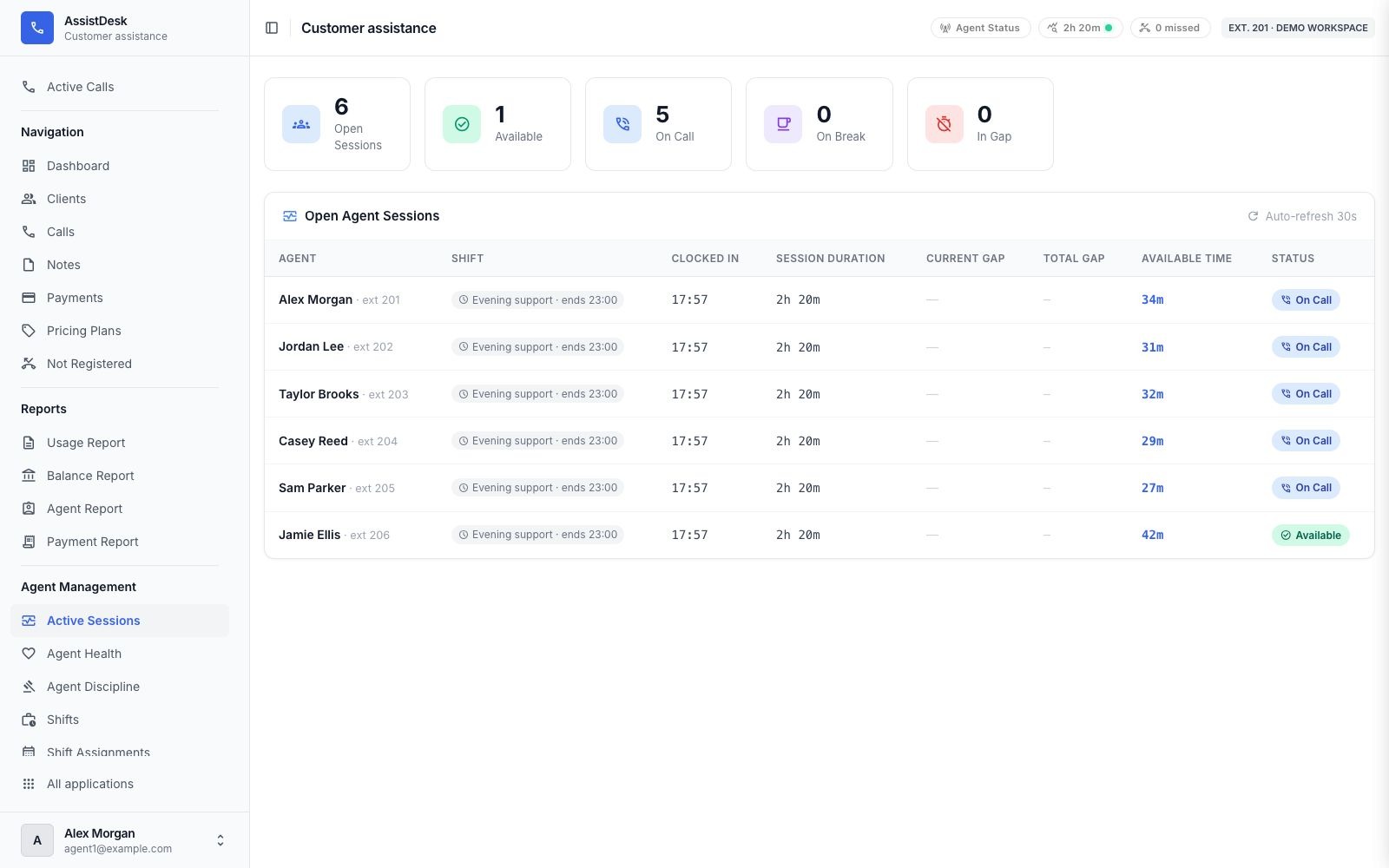The height and width of the screenshot is (868, 1389).
Task: Click the Agent Health heart icon
Action: pos(29,654)
